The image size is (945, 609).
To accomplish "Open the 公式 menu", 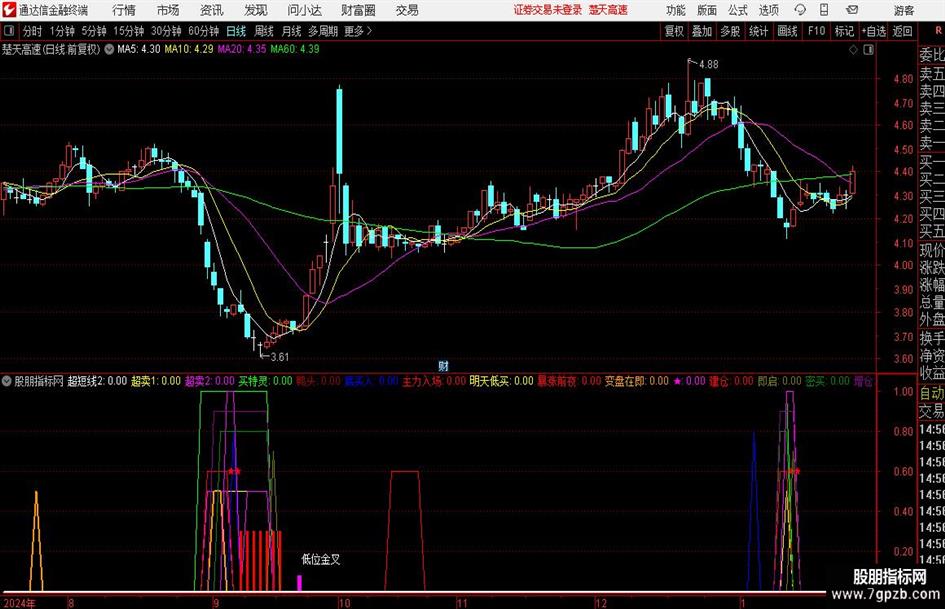I will [x=737, y=10].
